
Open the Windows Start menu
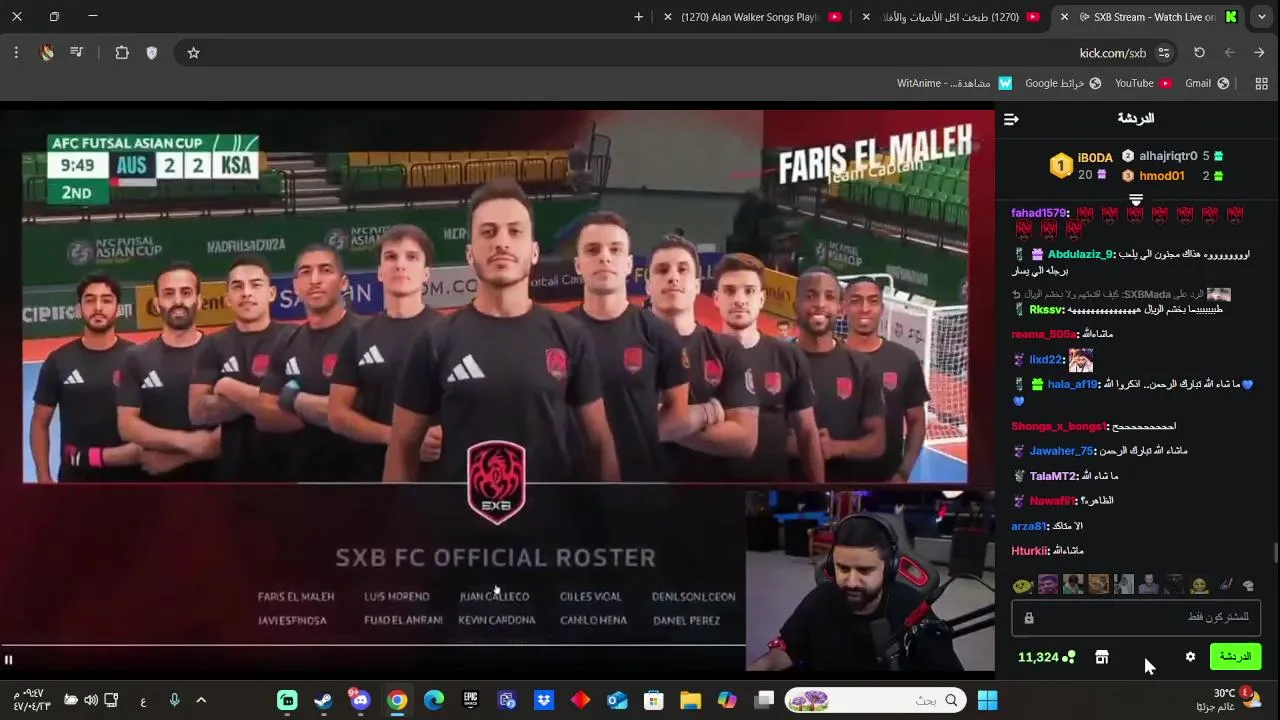(x=988, y=701)
